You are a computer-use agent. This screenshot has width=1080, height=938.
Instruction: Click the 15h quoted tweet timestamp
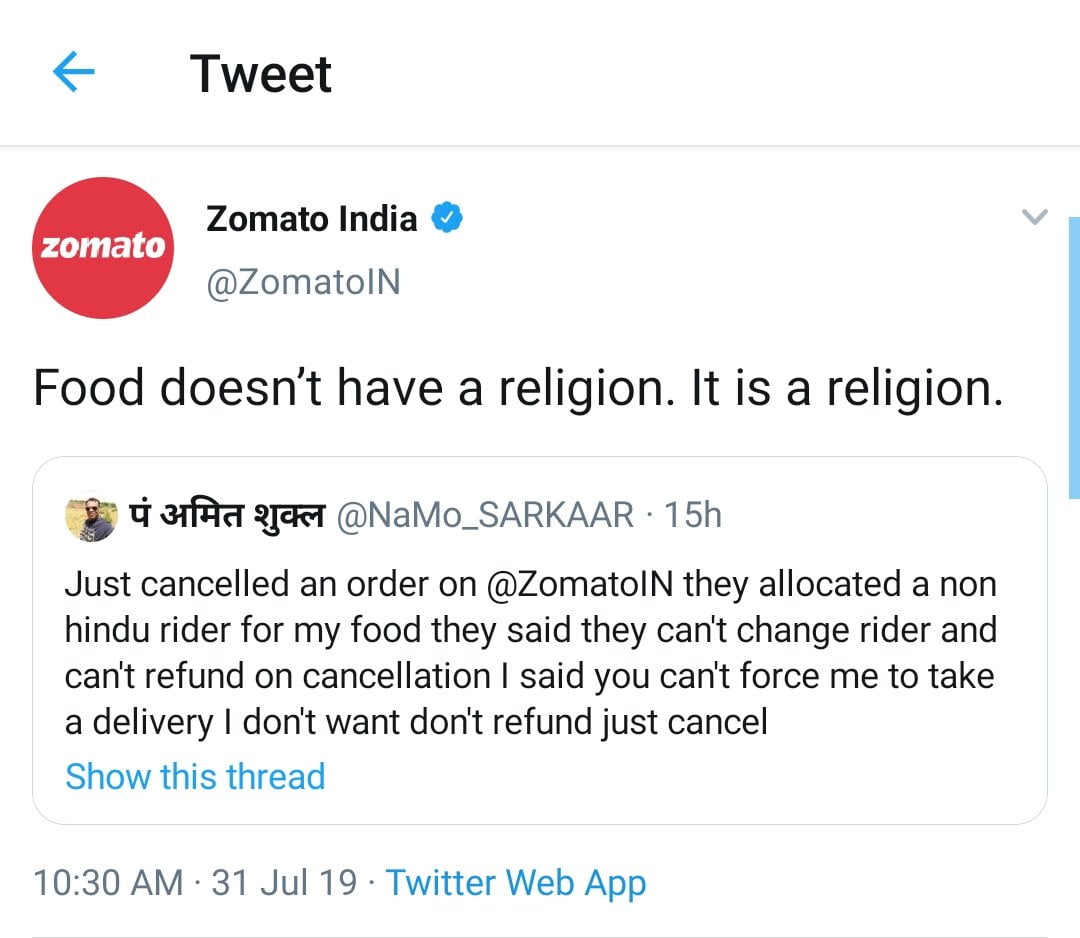pos(693,515)
